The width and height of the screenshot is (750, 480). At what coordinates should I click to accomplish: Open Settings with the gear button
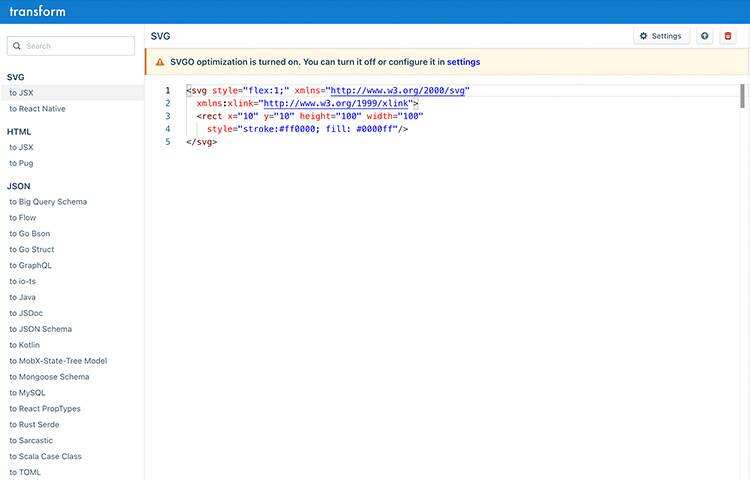pos(661,36)
